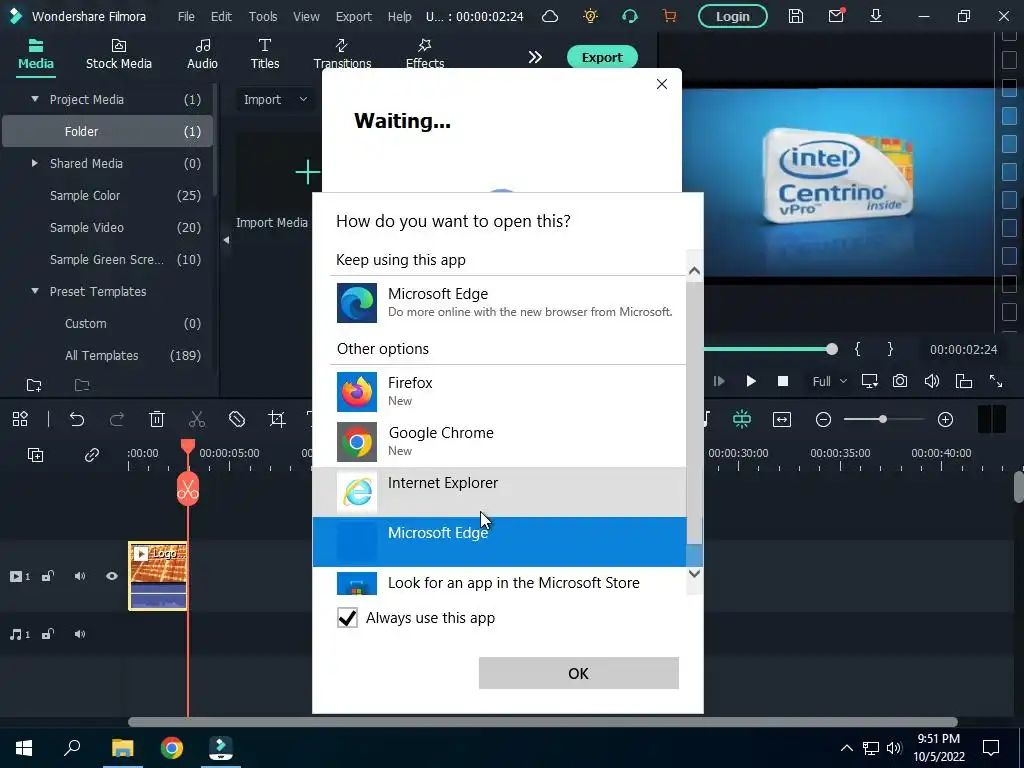Select the crop tool icon

(x=277, y=419)
